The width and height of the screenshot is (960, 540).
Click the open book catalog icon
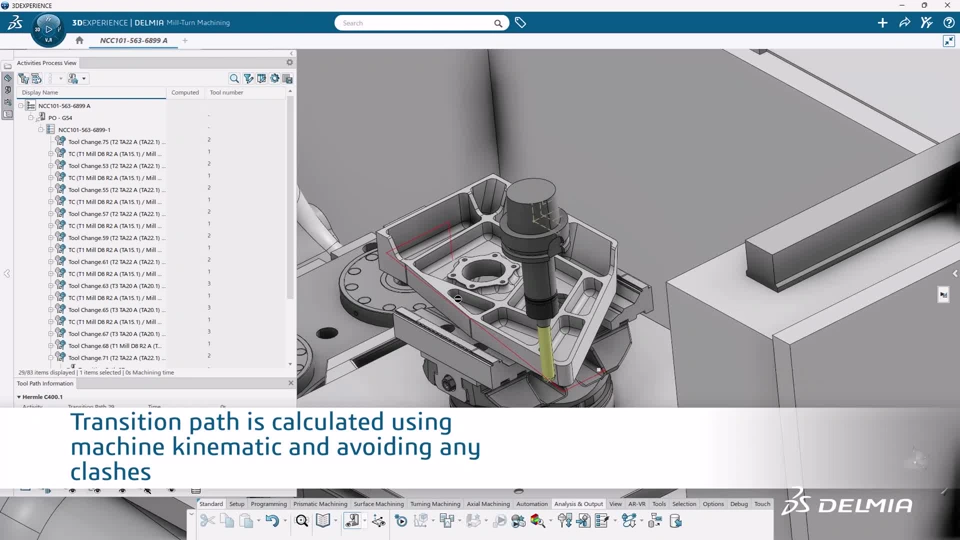pyautogui.click(x=323, y=521)
